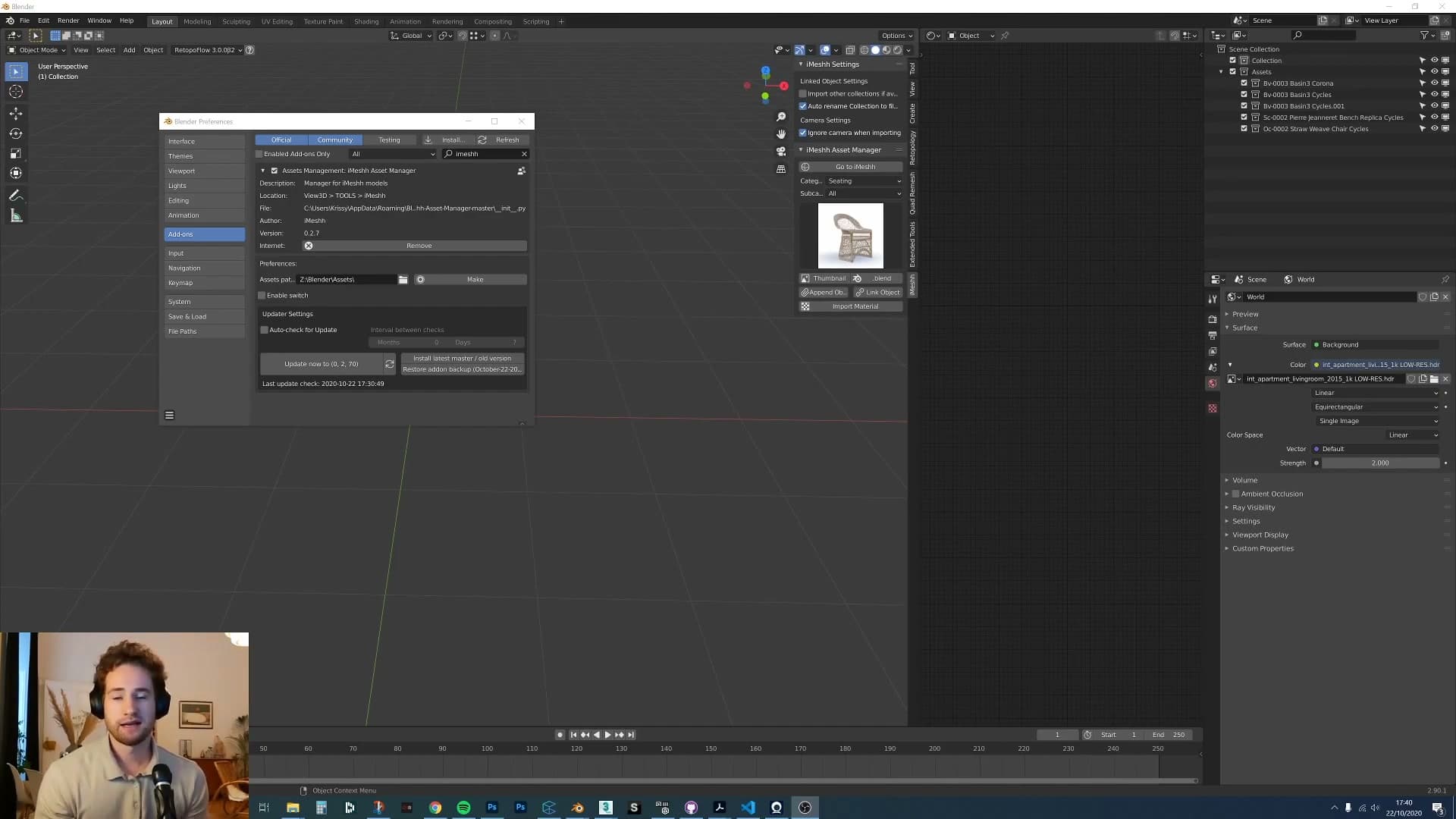Image resolution: width=1456 pixels, height=819 pixels.
Task: Click the Go to iMeshh button
Action: [x=851, y=167]
